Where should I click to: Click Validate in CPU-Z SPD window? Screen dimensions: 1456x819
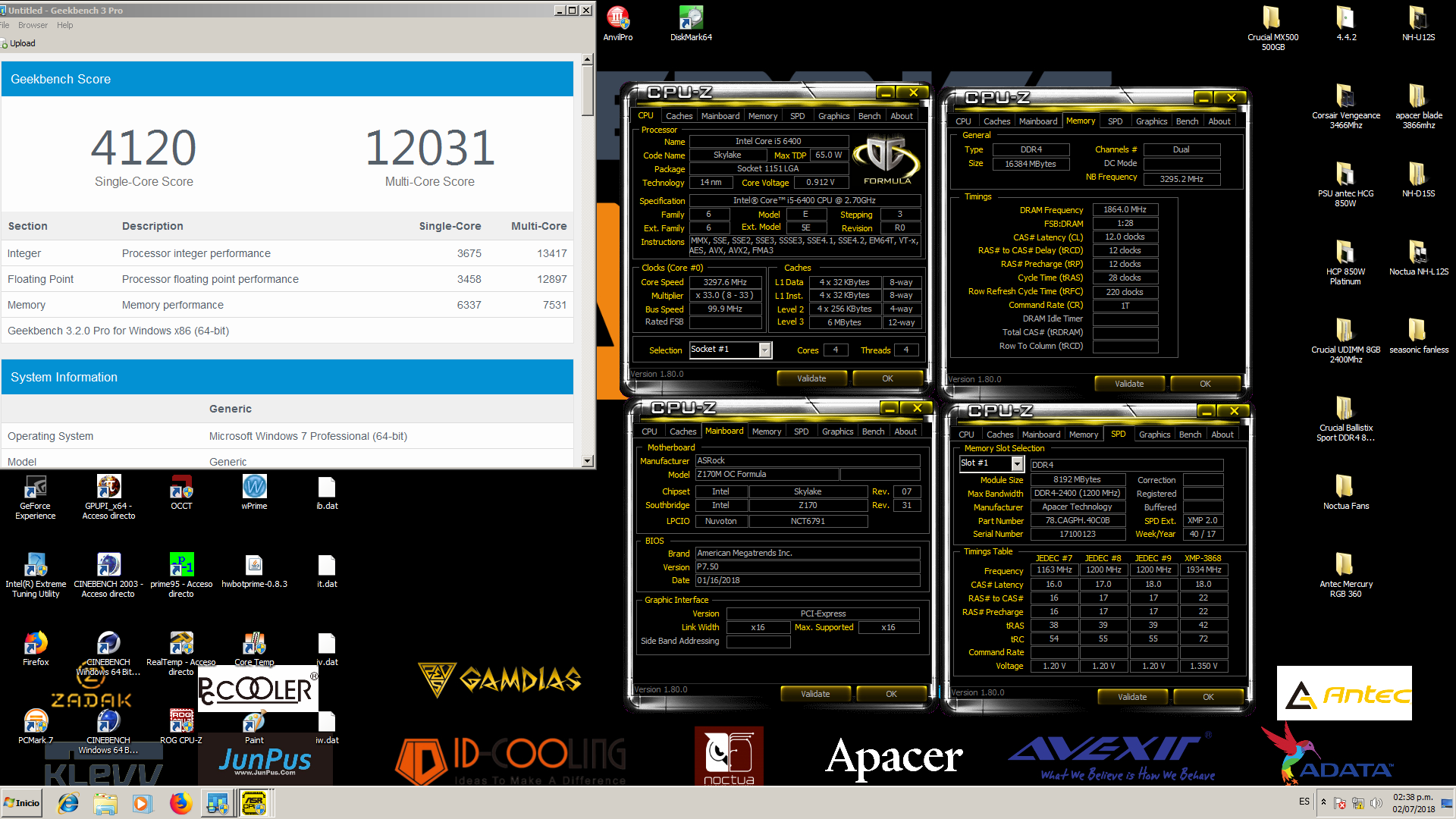pos(1132,697)
